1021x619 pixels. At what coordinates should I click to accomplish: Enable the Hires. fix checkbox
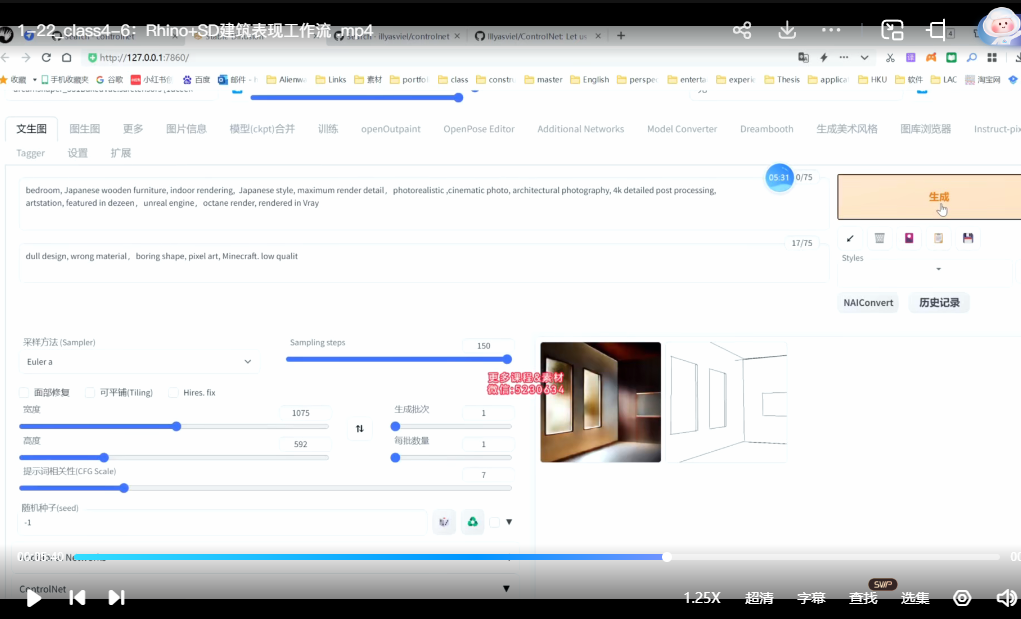pyautogui.click(x=173, y=392)
